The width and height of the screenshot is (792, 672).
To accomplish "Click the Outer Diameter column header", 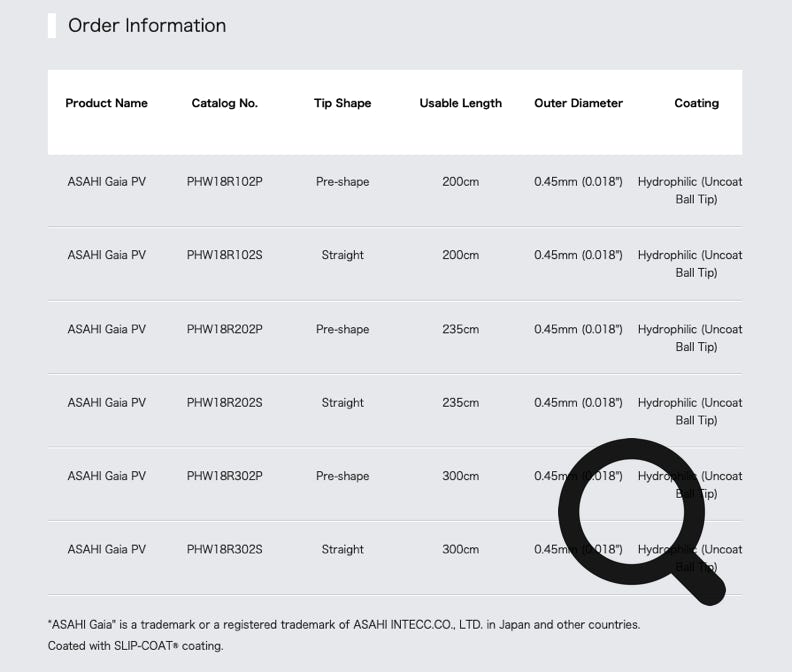I will click(578, 103).
